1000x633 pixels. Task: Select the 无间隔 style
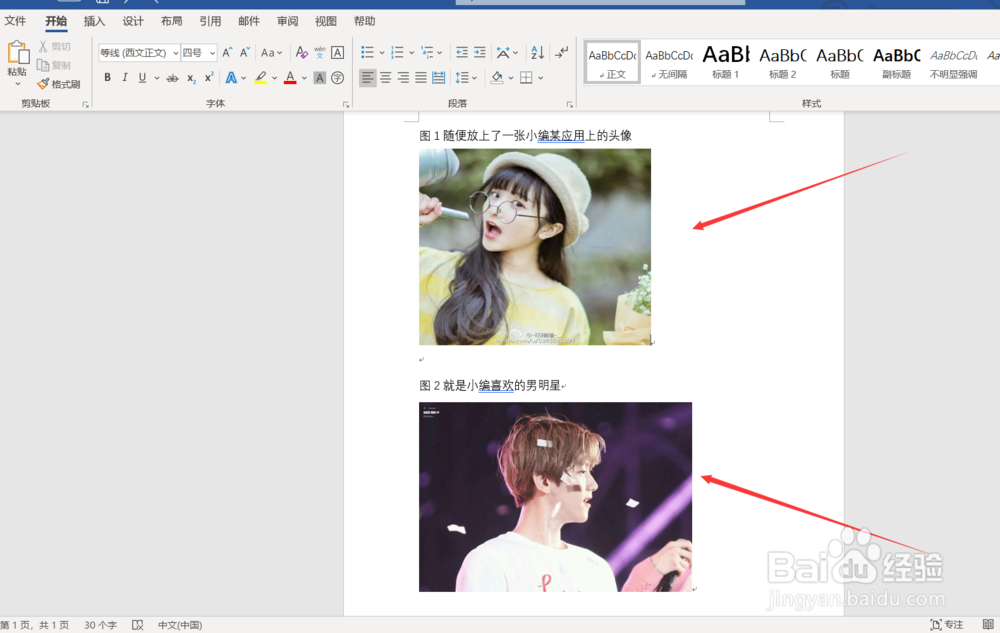click(x=668, y=62)
